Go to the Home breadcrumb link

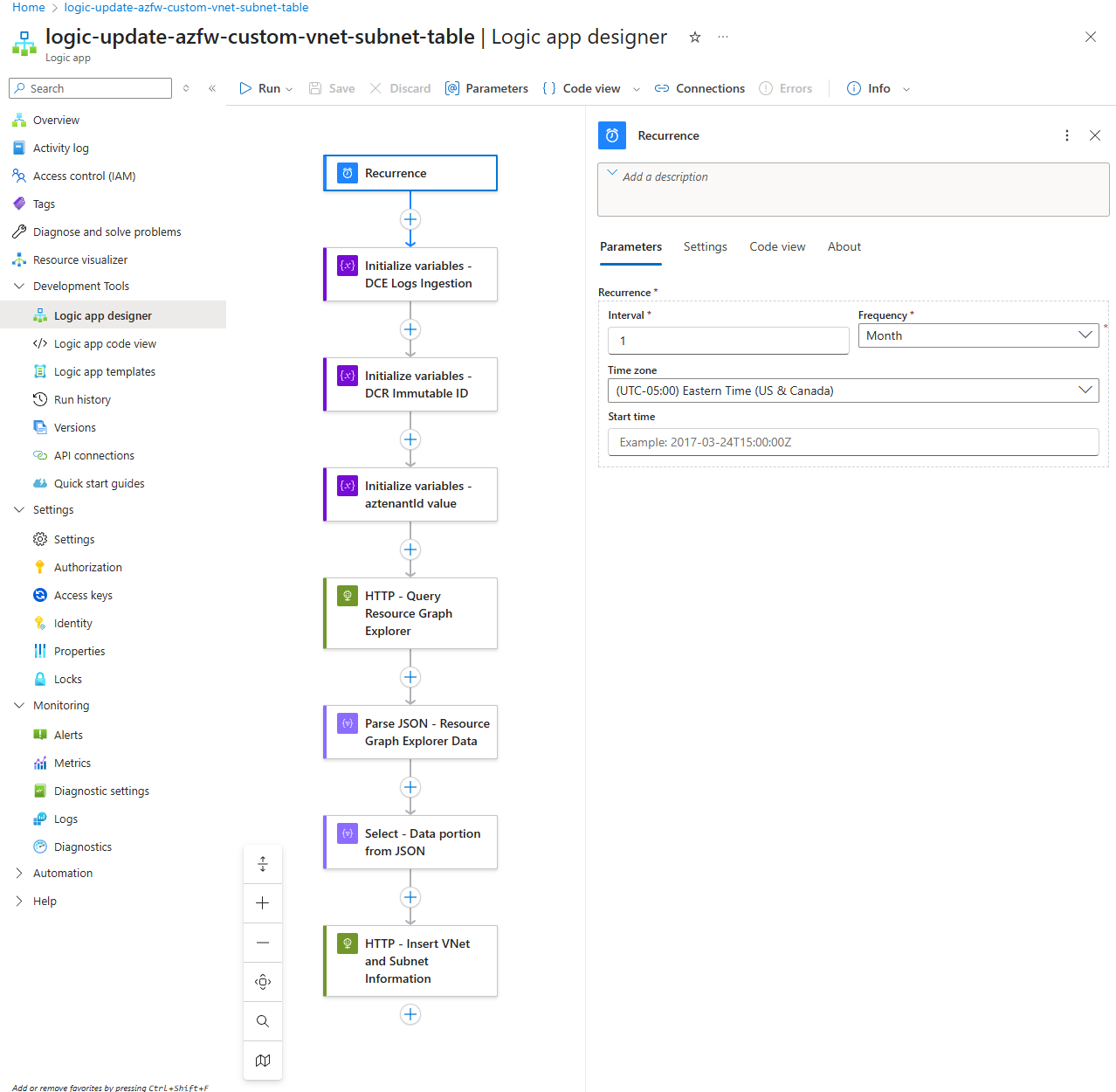[28, 7]
